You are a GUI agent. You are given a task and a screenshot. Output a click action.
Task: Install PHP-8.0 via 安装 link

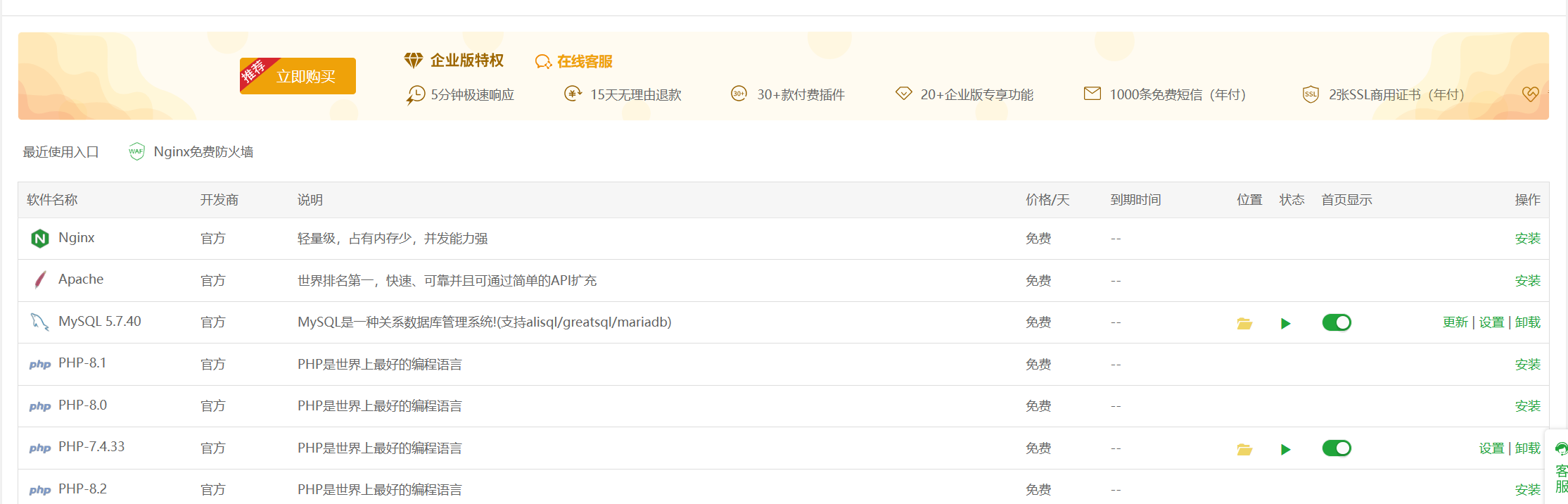1527,406
